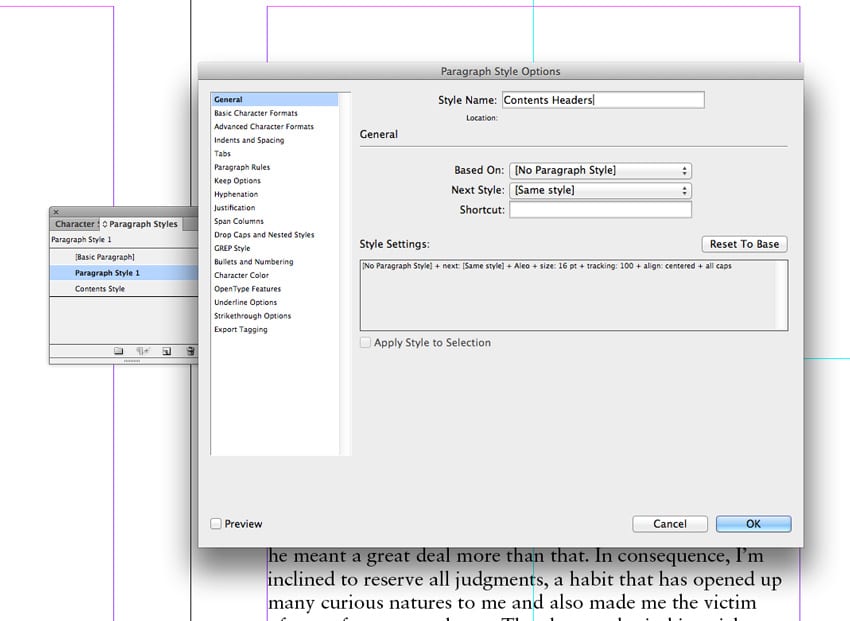Select Paragraph Style 1 in styles list

(x=124, y=273)
